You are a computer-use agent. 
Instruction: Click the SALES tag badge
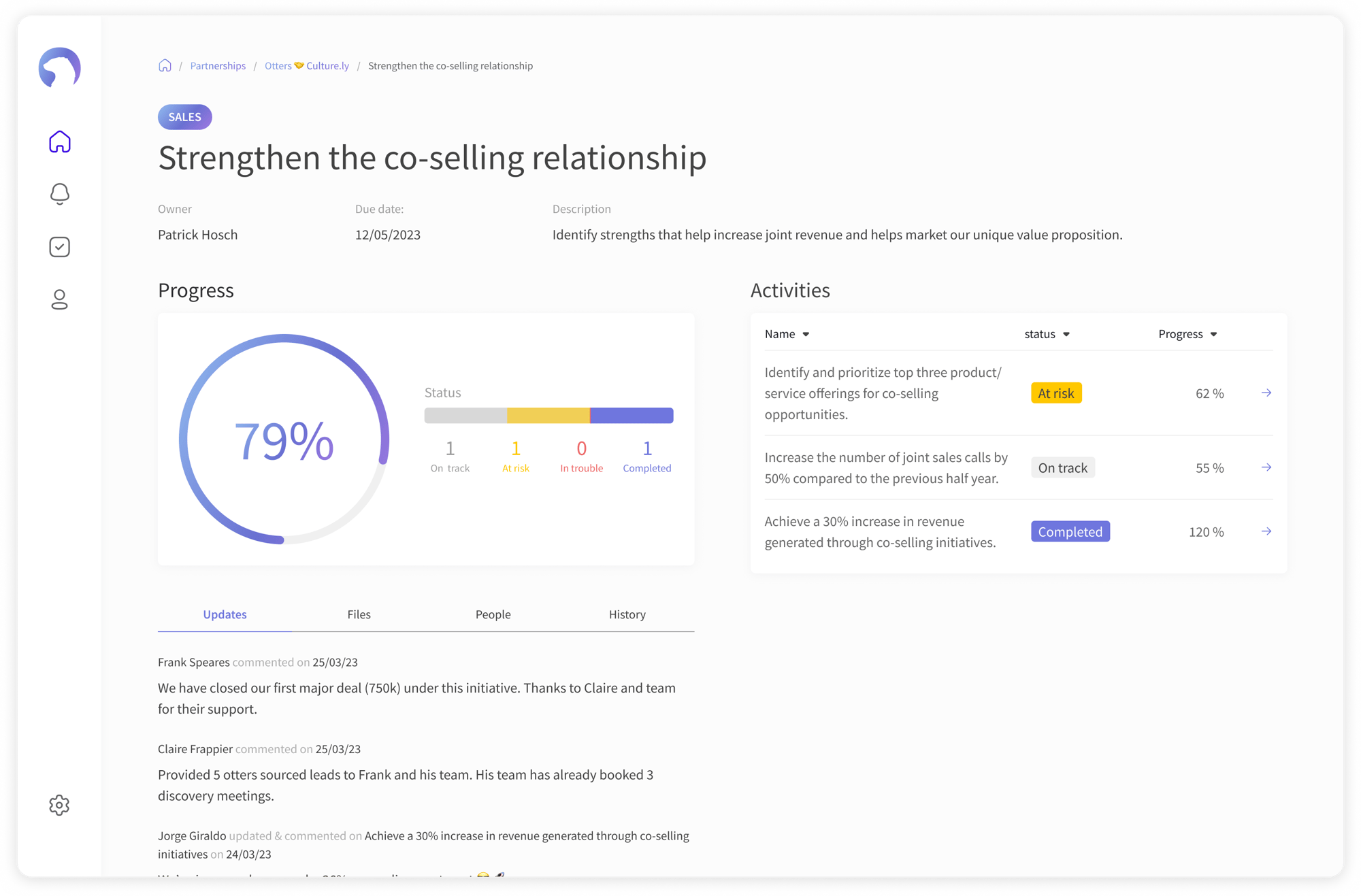(185, 117)
